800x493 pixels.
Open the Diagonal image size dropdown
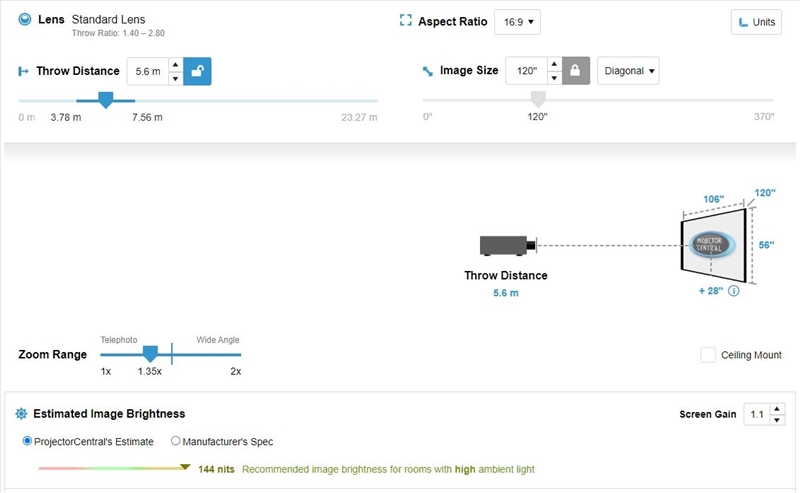click(628, 70)
